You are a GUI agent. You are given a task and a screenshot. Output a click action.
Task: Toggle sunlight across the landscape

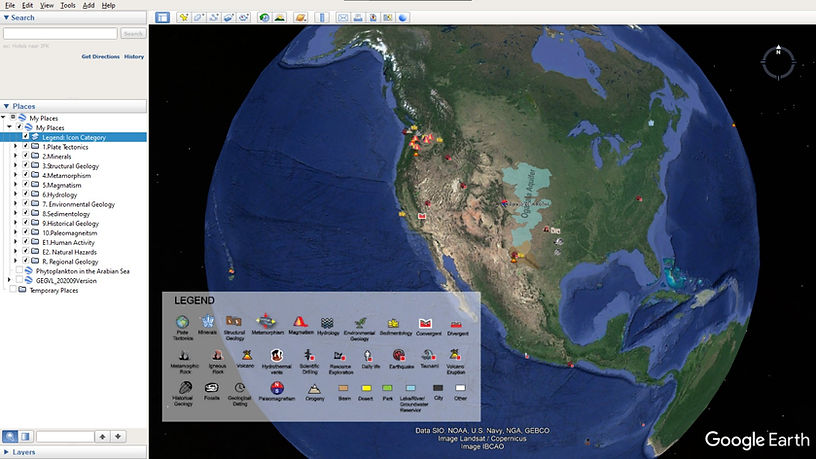click(279, 17)
